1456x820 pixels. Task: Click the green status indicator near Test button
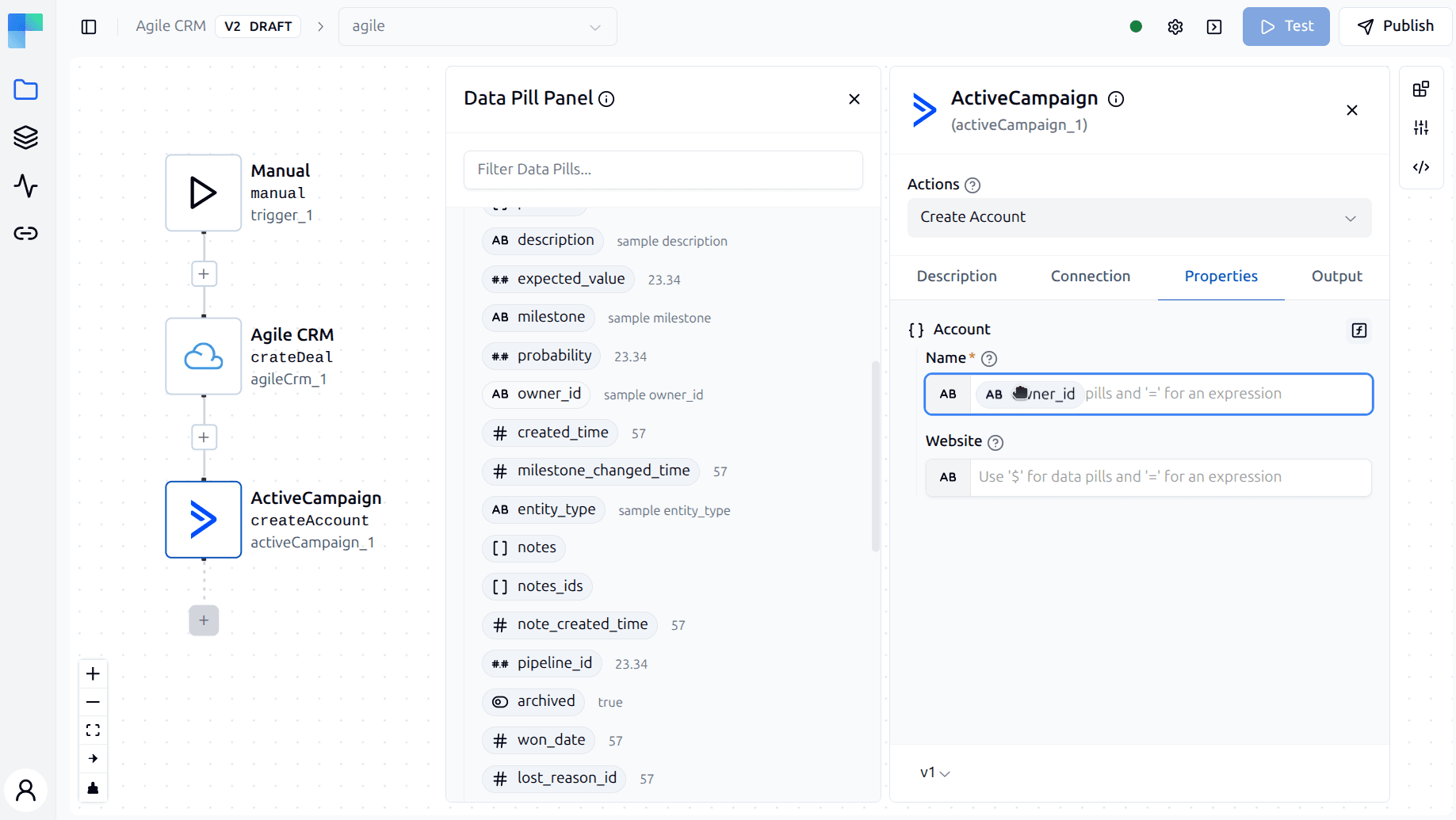[x=1136, y=26]
